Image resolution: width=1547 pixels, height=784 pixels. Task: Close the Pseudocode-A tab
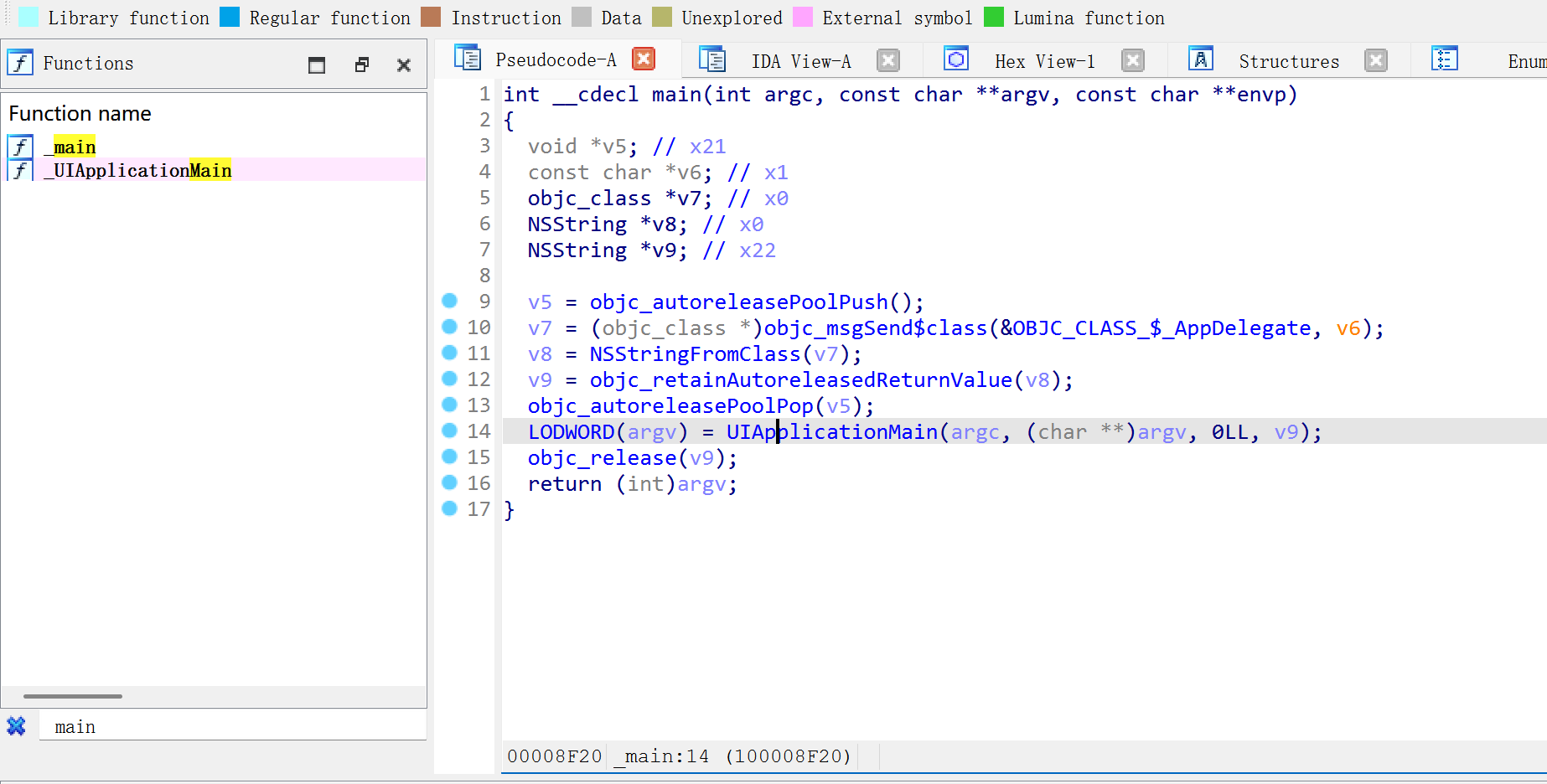[x=644, y=59]
